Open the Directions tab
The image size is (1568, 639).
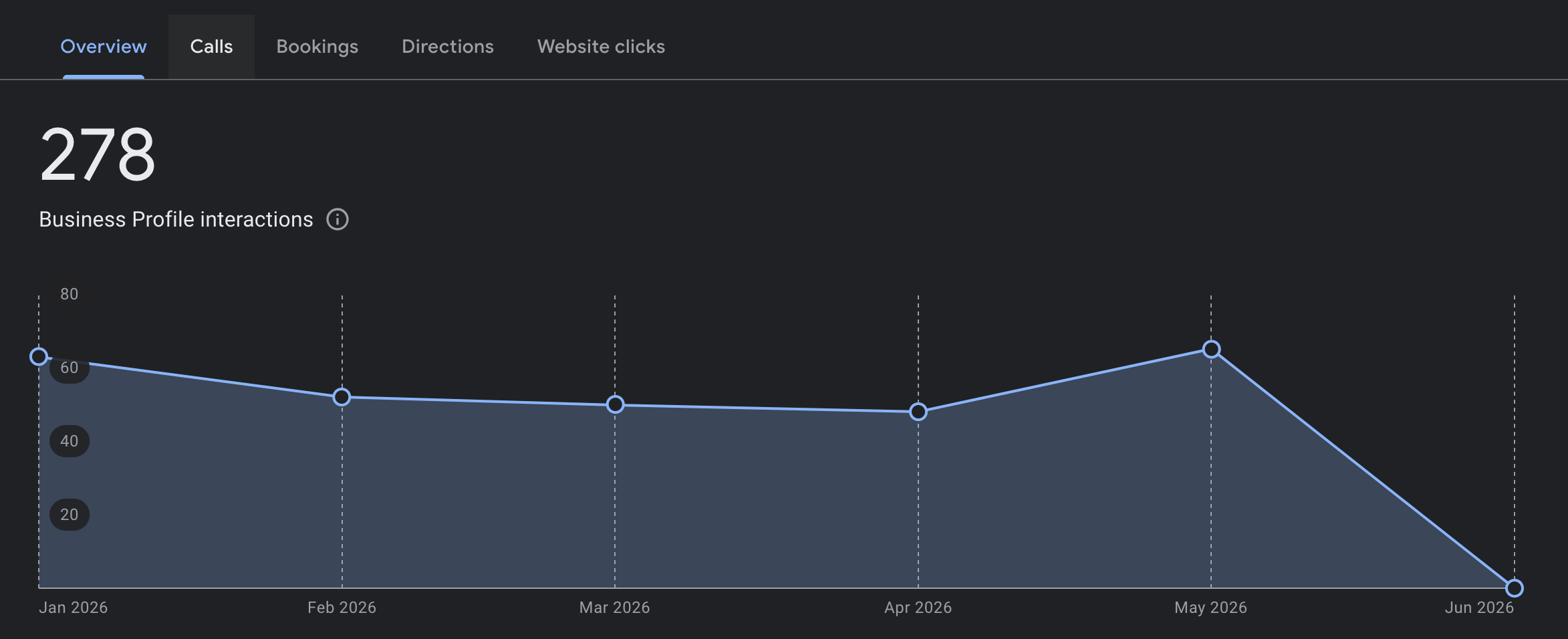[448, 47]
